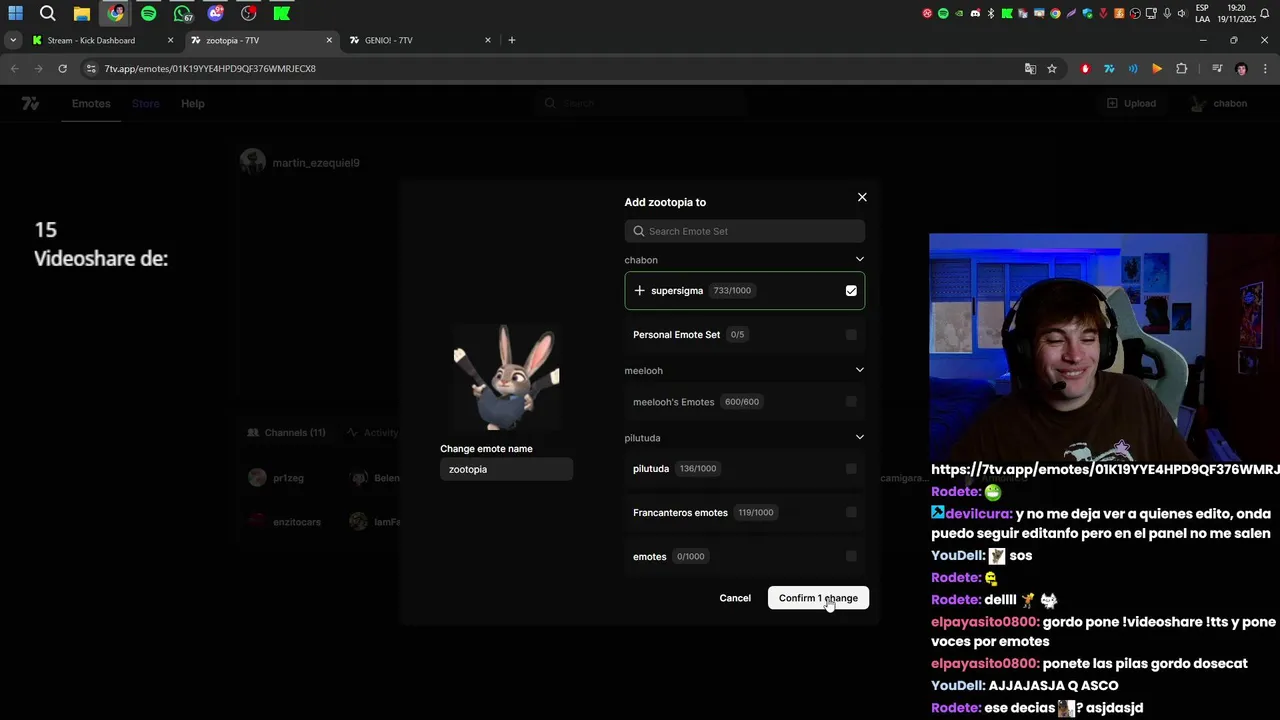
Task: Open the volume speaker tray icon
Action: coord(1182,14)
